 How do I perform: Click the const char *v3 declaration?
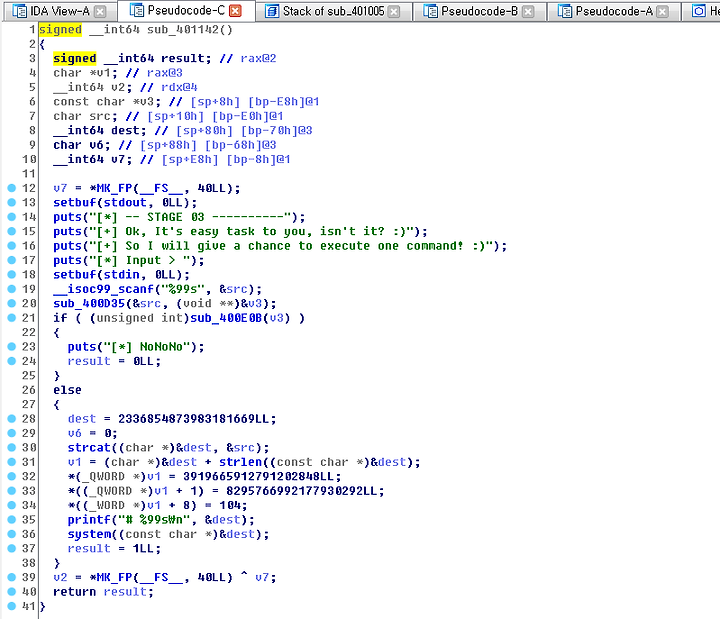pyautogui.click(x=107, y=102)
